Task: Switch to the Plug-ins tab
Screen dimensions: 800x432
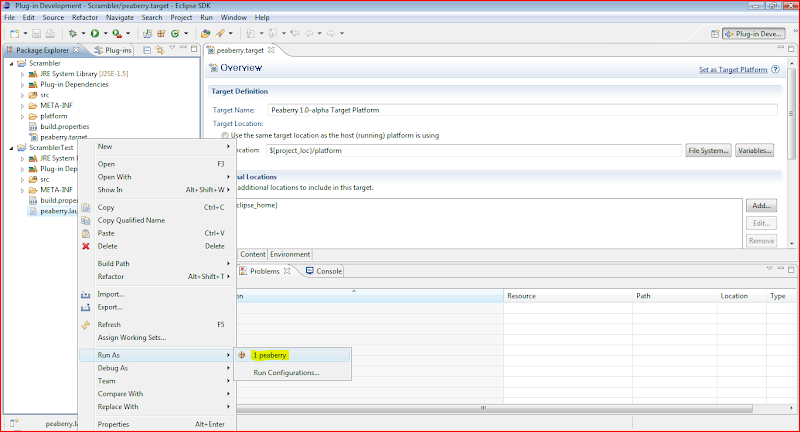Action: (x=113, y=50)
